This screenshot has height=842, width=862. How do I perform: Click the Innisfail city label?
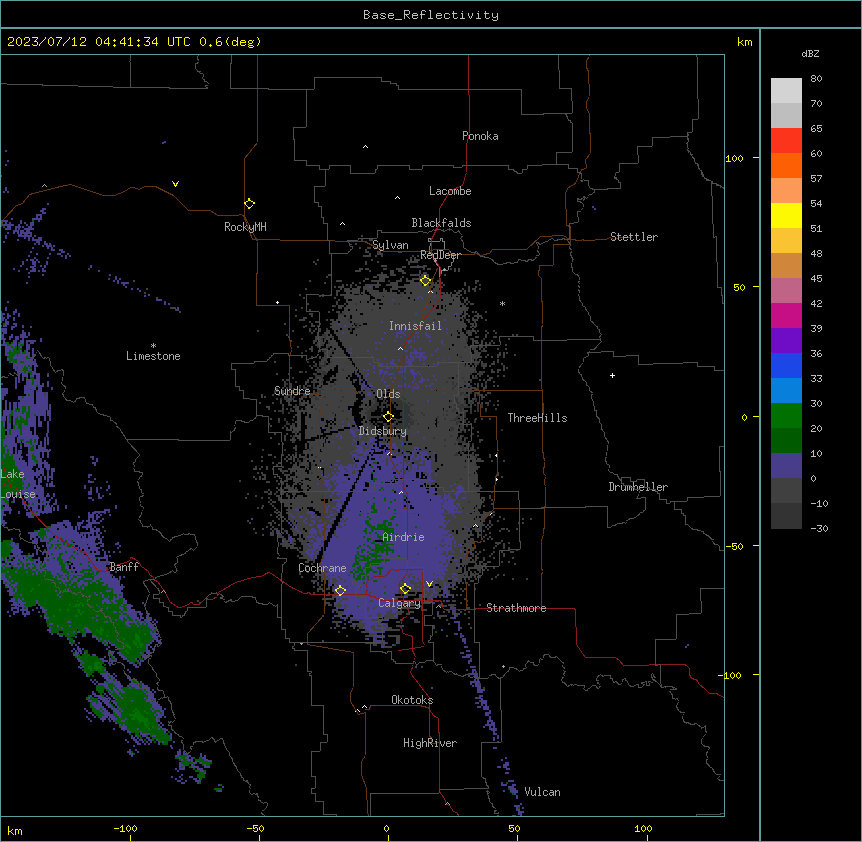415,326
